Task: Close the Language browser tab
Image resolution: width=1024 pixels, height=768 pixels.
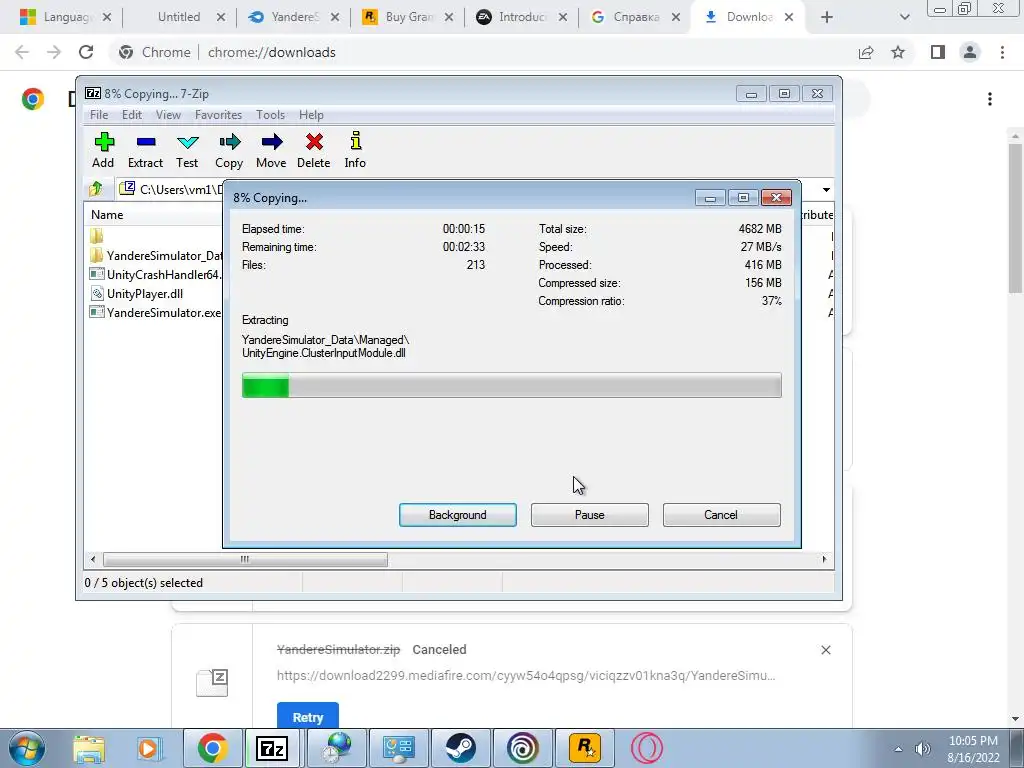Action: point(107,17)
